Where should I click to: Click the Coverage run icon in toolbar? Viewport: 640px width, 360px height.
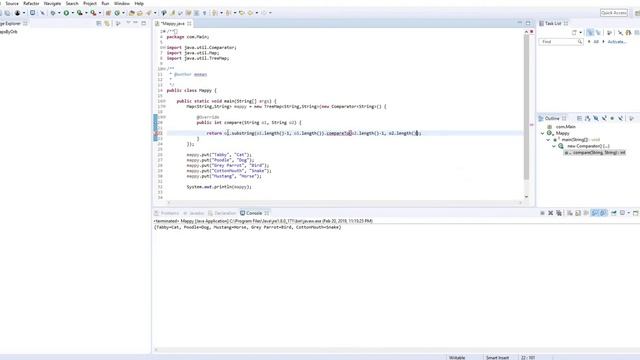point(80,13)
